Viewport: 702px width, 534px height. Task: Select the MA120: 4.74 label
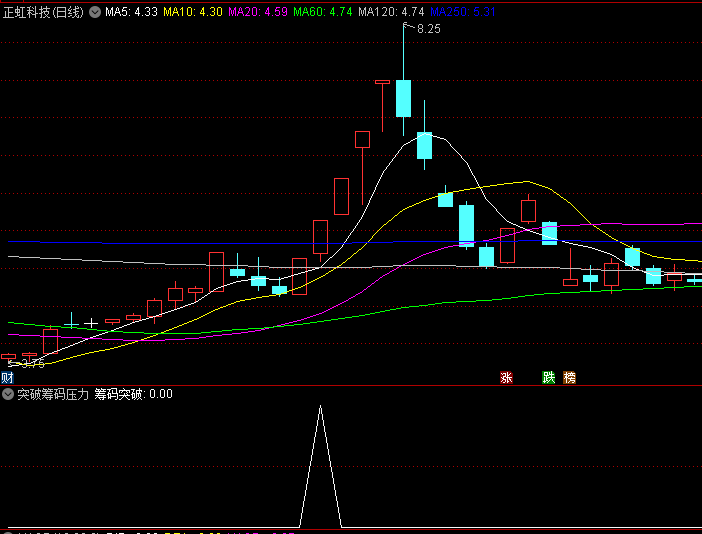click(x=391, y=12)
